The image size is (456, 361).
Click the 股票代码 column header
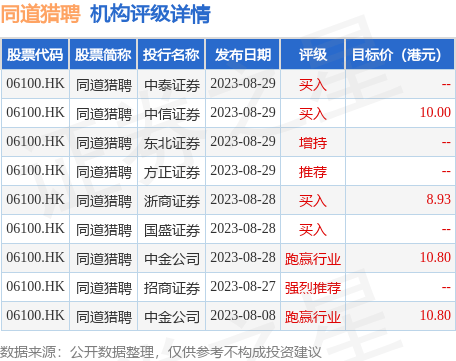(35, 54)
